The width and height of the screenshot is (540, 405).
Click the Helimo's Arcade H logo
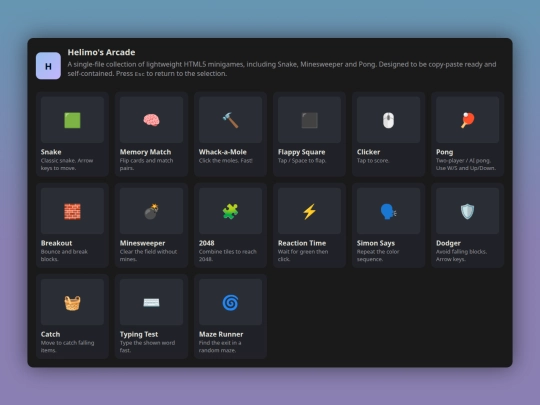coord(48,66)
